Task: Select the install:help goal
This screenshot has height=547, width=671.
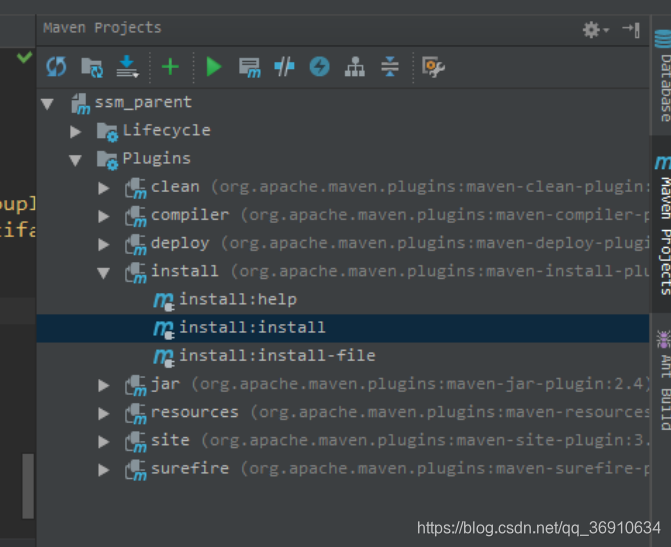Action: [343, 300]
